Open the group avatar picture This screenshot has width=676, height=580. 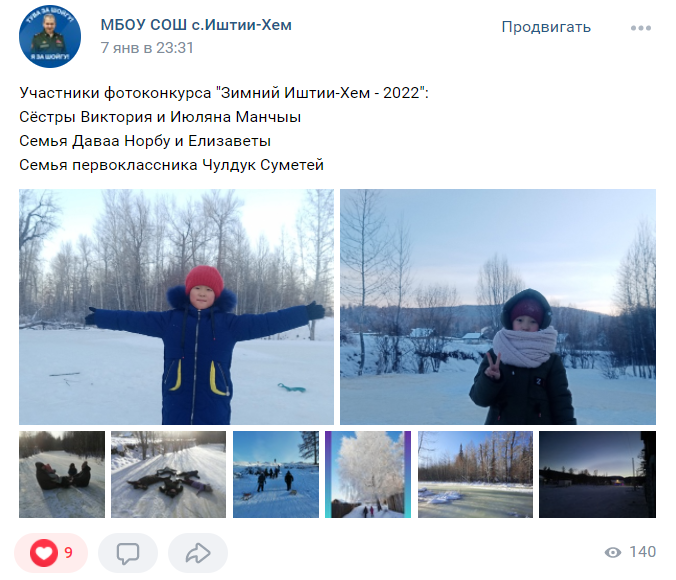pos(50,36)
